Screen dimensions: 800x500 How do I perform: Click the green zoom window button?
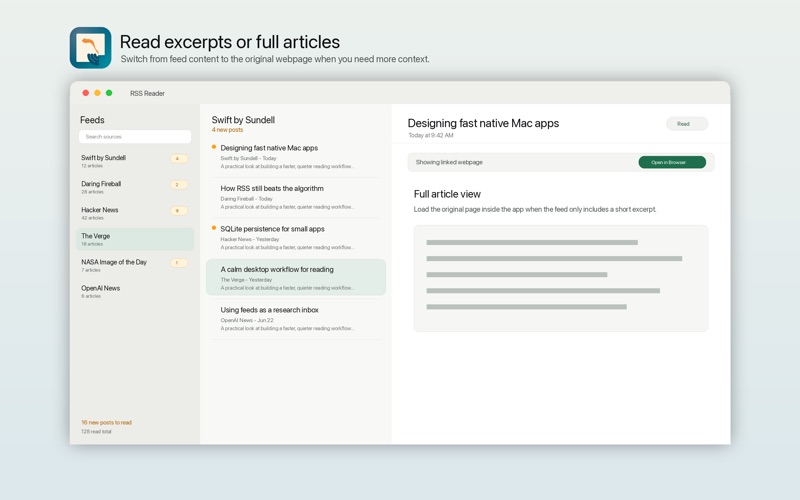click(x=109, y=93)
